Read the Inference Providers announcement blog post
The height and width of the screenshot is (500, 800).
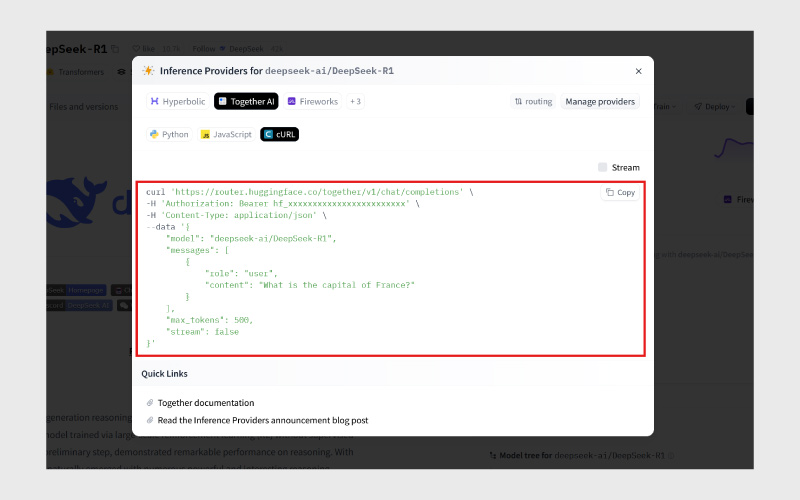pos(263,420)
